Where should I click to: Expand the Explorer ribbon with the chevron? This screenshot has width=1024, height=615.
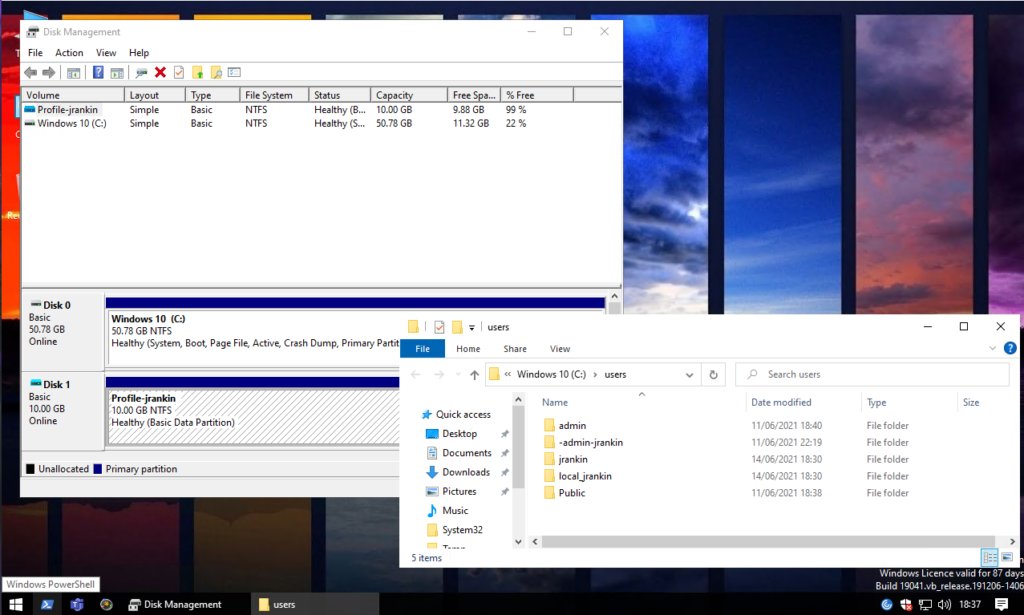[993, 348]
